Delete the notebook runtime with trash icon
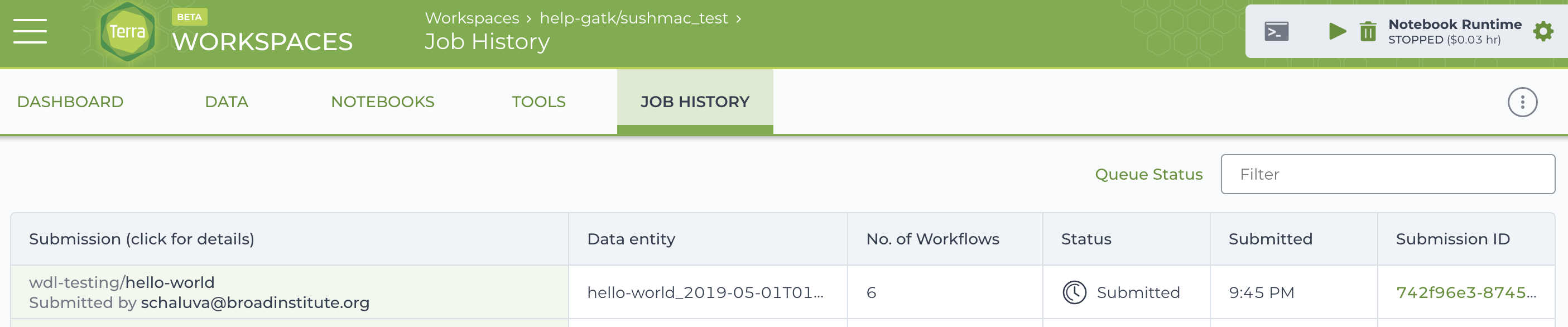 coord(1368,31)
